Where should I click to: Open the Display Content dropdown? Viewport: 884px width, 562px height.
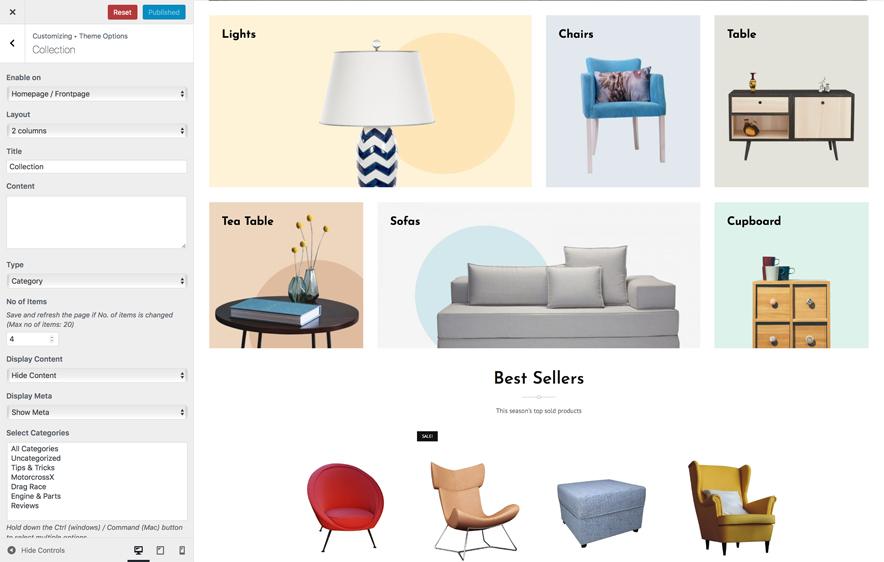point(97,375)
